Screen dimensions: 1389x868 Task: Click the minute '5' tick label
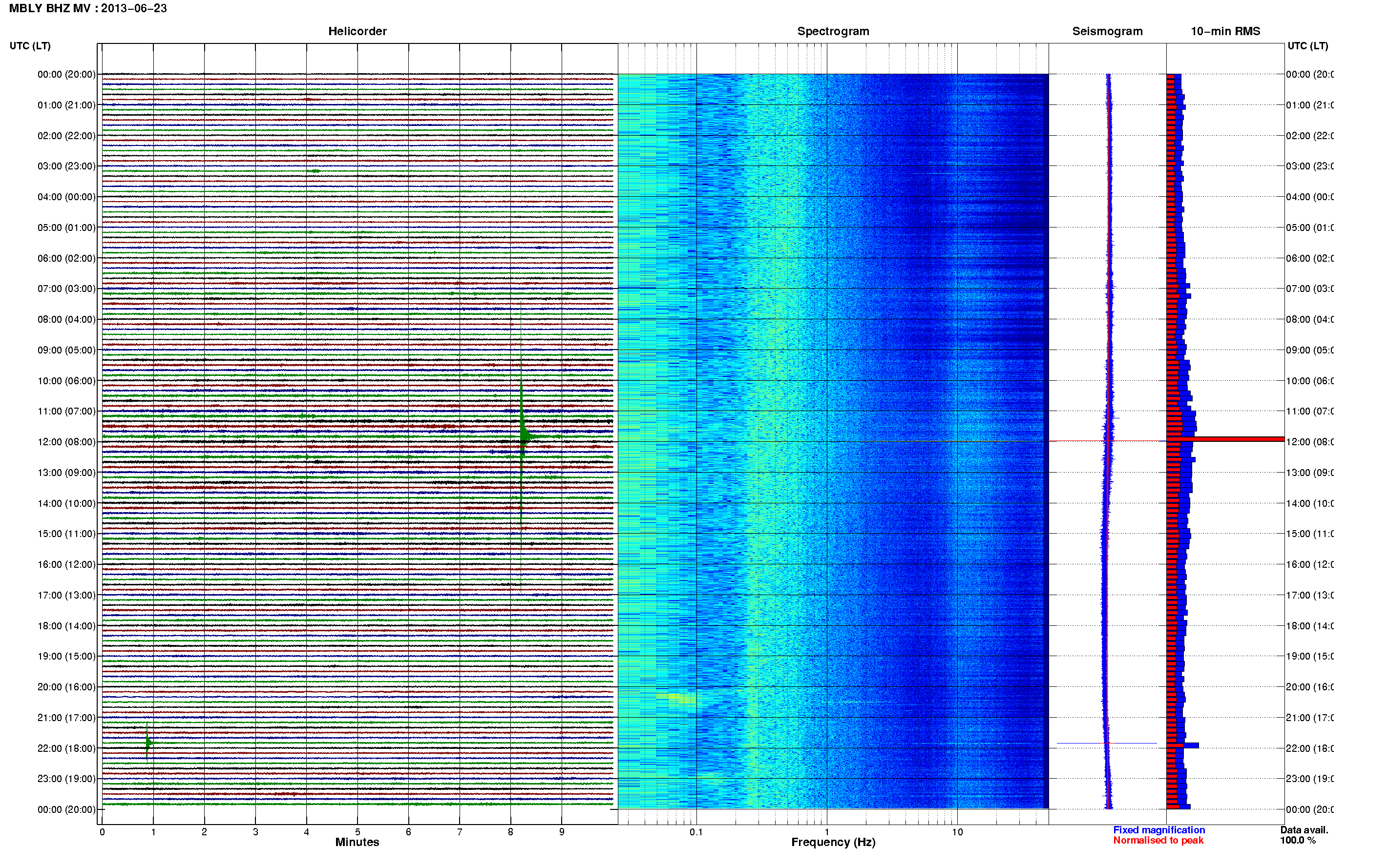point(357,832)
